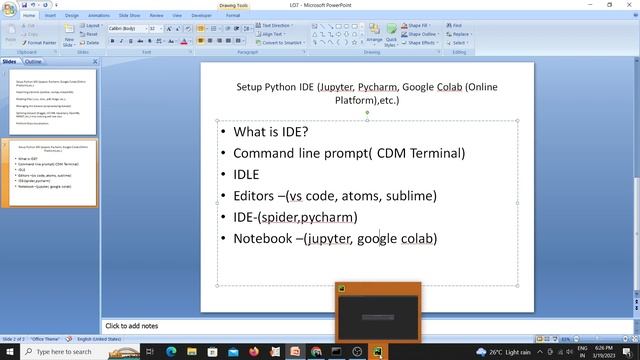
Task: Increase list indent level
Action: [x=237, y=29]
